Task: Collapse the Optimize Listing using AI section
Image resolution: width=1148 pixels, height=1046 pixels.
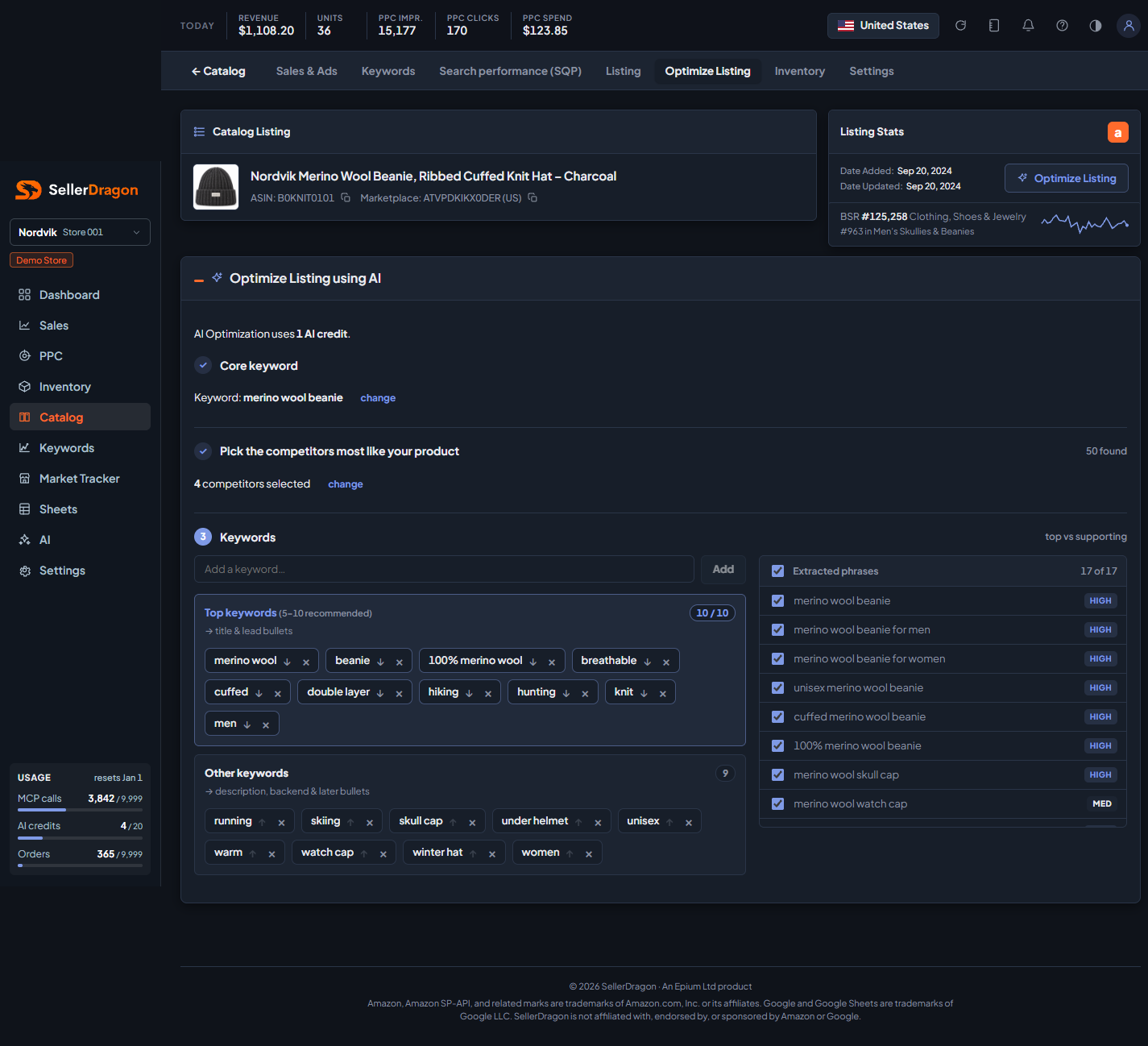Action: (x=199, y=280)
